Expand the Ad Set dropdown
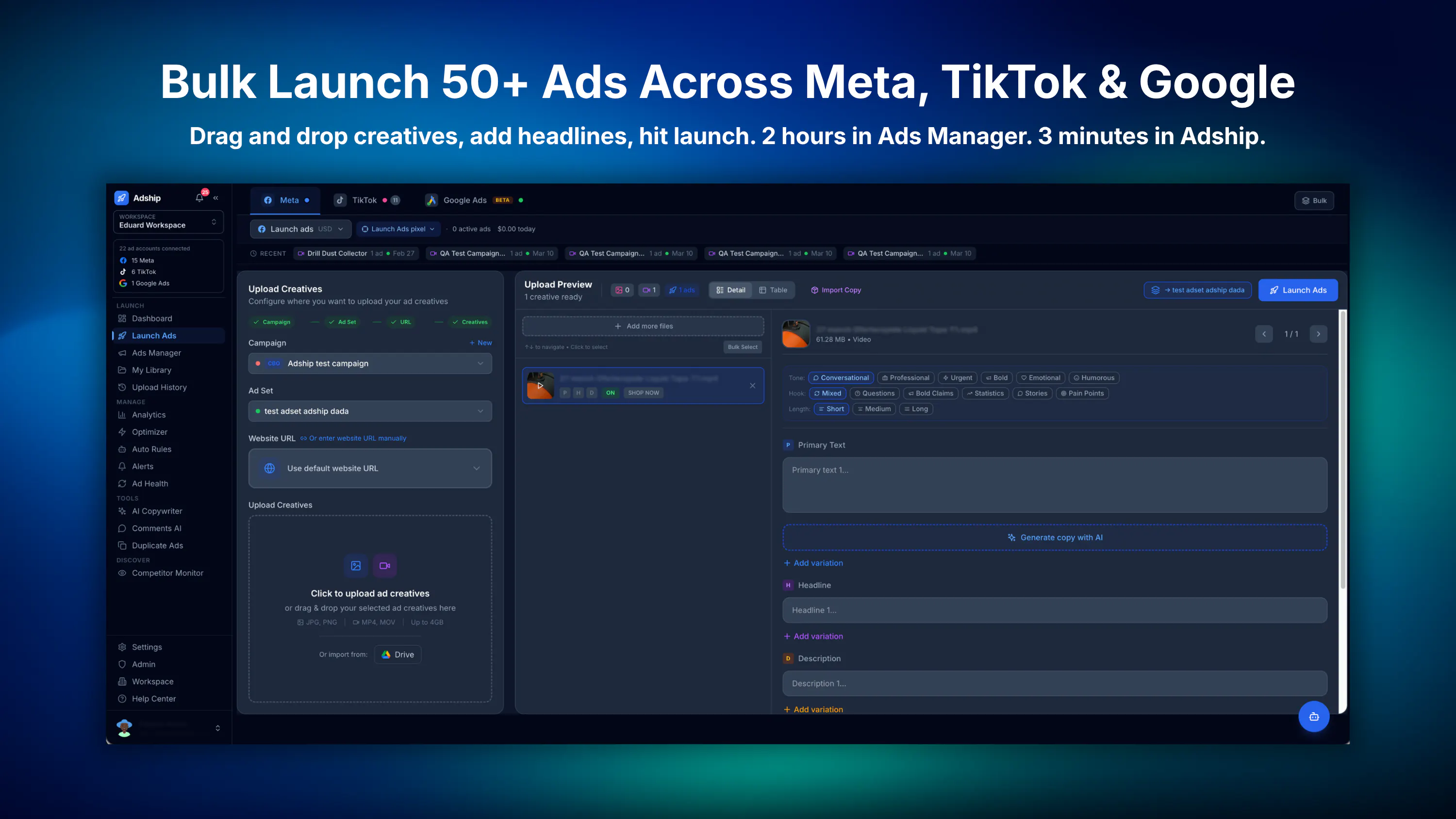This screenshot has height=819, width=1456. coord(370,411)
